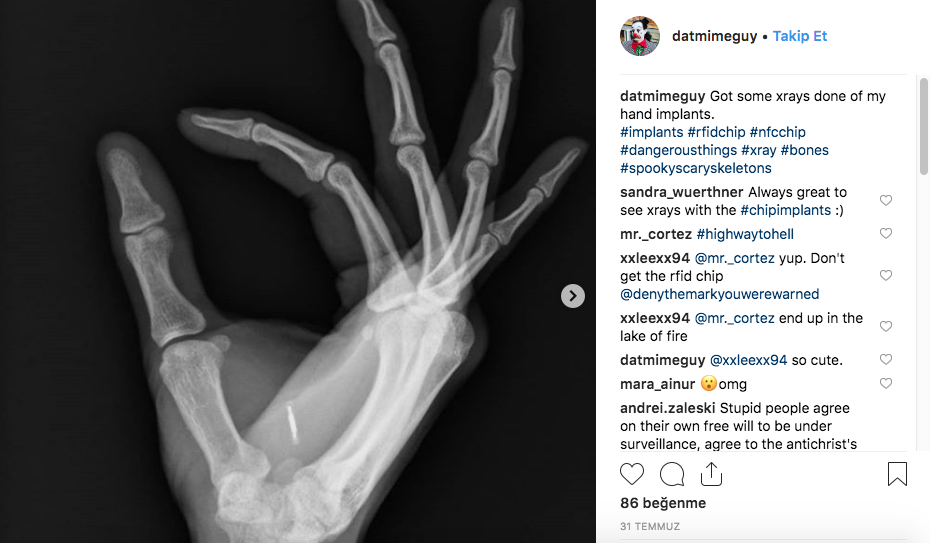
Task: Like mr._cortez's #highwaytohell comment
Action: tap(886, 234)
